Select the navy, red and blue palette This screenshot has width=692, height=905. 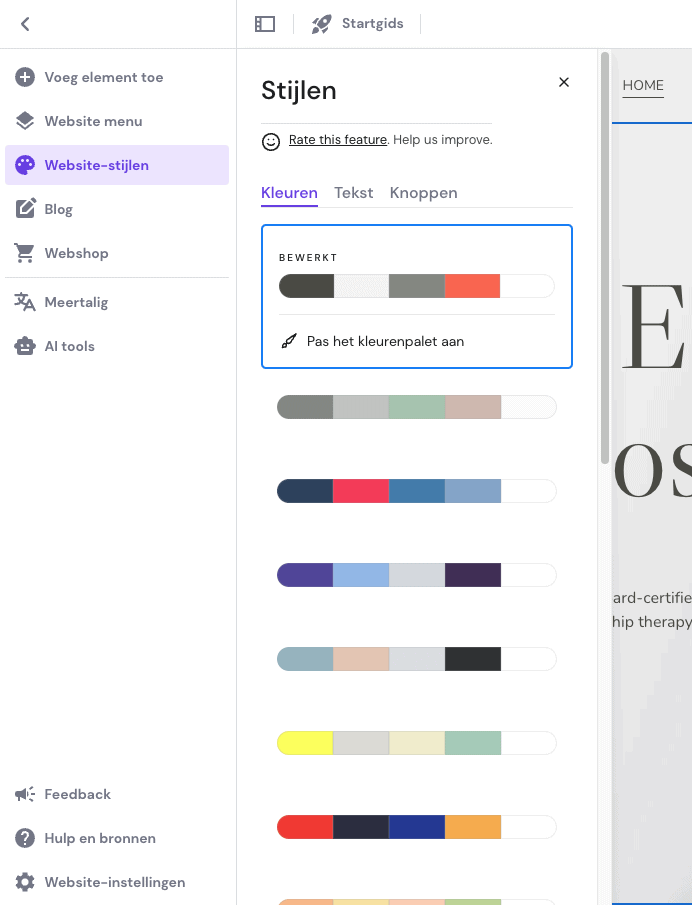point(417,491)
